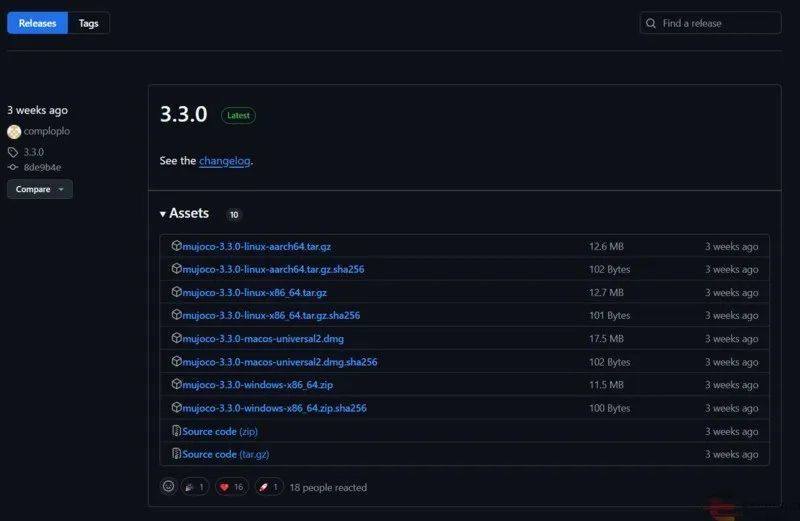Click package icon for linux-x86_64.tar.gz

177,292
